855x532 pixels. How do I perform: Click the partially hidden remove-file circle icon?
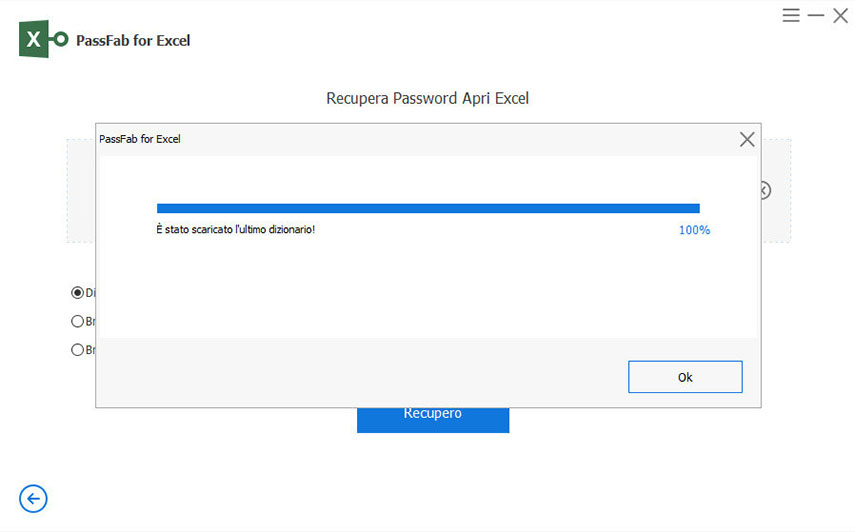765,190
